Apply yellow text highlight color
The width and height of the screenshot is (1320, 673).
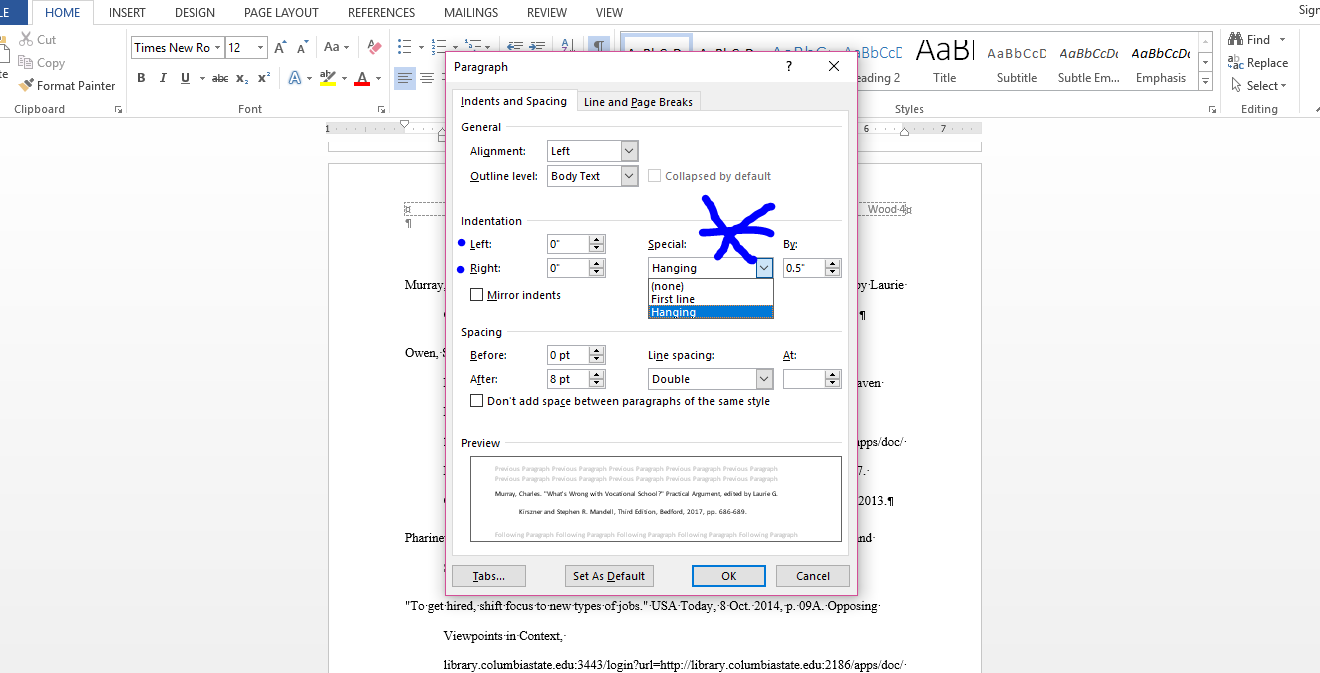[x=328, y=77]
